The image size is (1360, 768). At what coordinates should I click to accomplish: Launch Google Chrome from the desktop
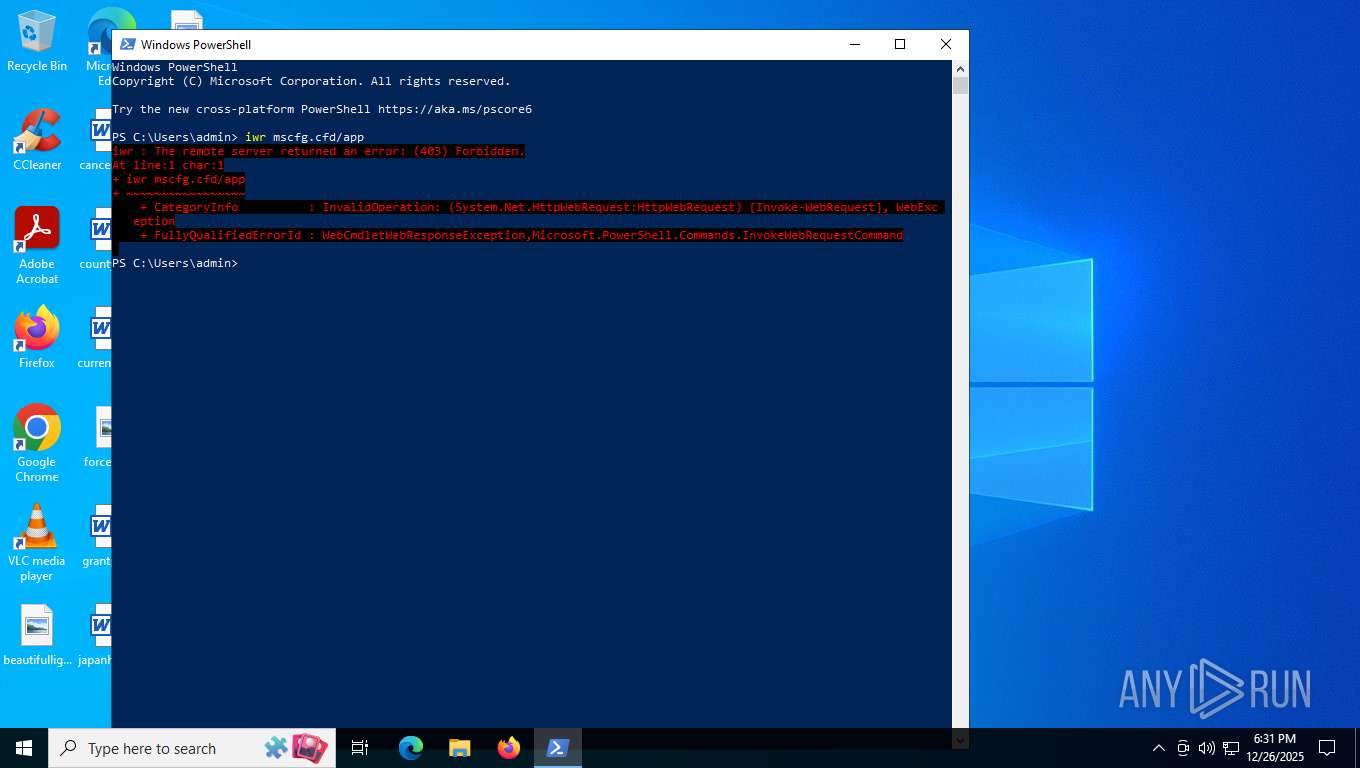pos(37,444)
